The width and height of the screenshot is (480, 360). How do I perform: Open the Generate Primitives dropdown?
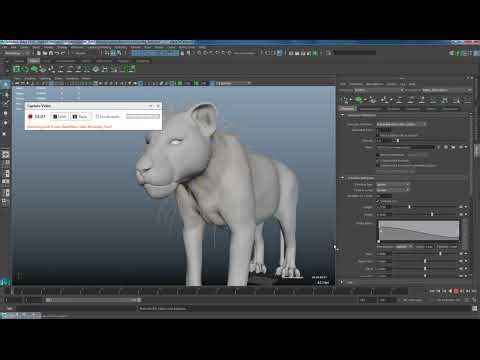(401, 124)
